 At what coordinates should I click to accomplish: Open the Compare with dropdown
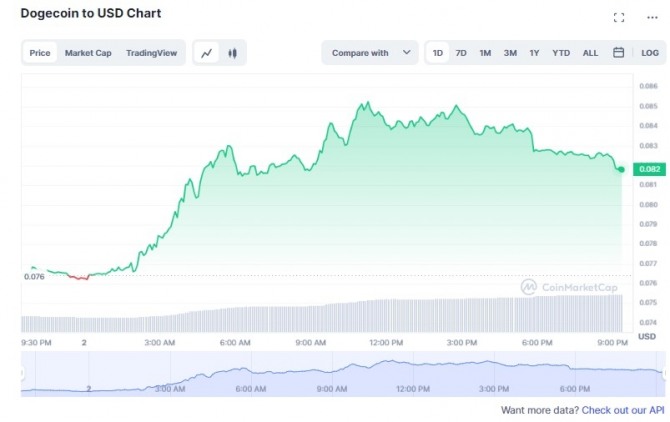tap(370, 53)
